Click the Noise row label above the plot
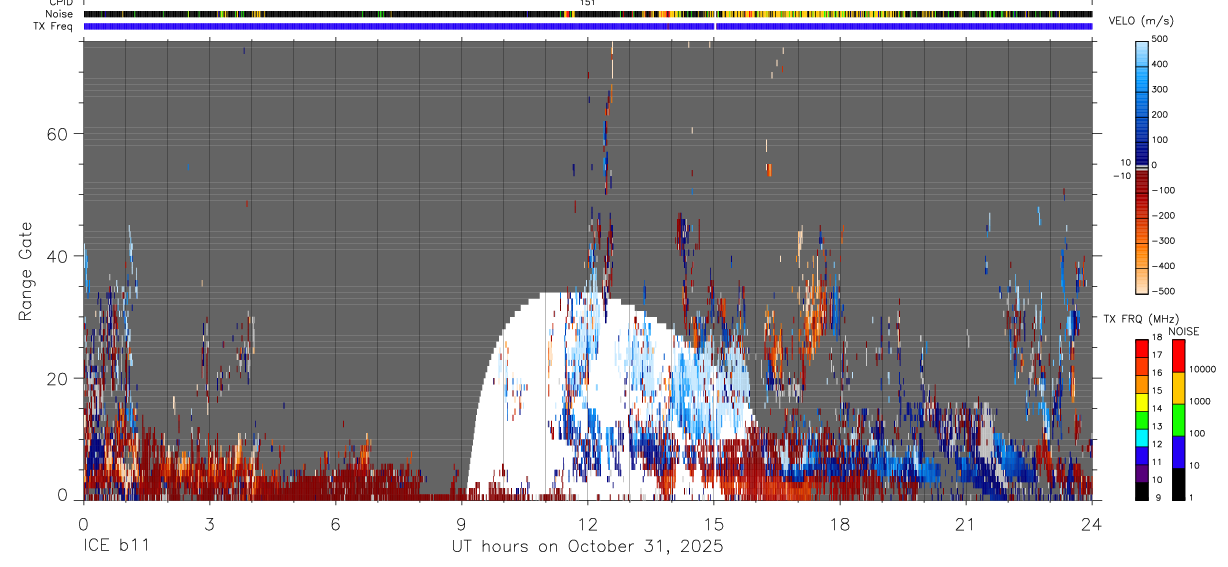Screen dimensions: 1228x567 click(59, 14)
